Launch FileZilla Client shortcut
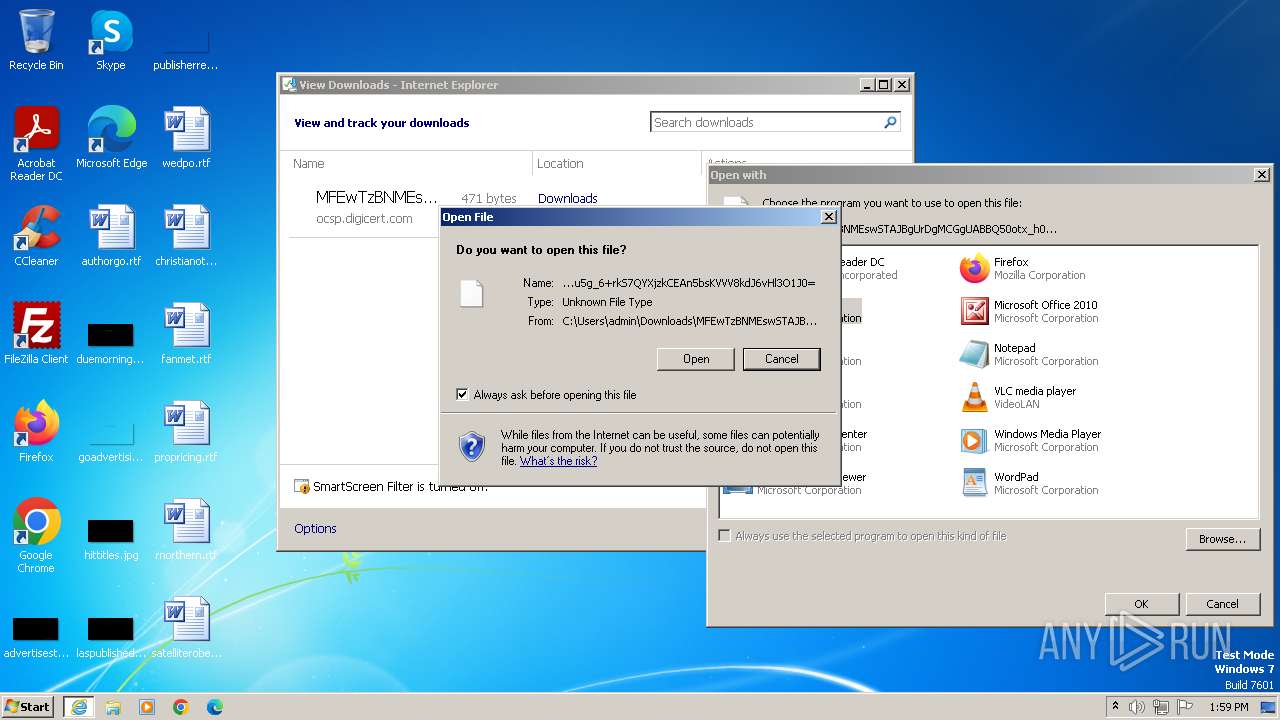Viewport: 1280px width, 720px height. point(36,334)
